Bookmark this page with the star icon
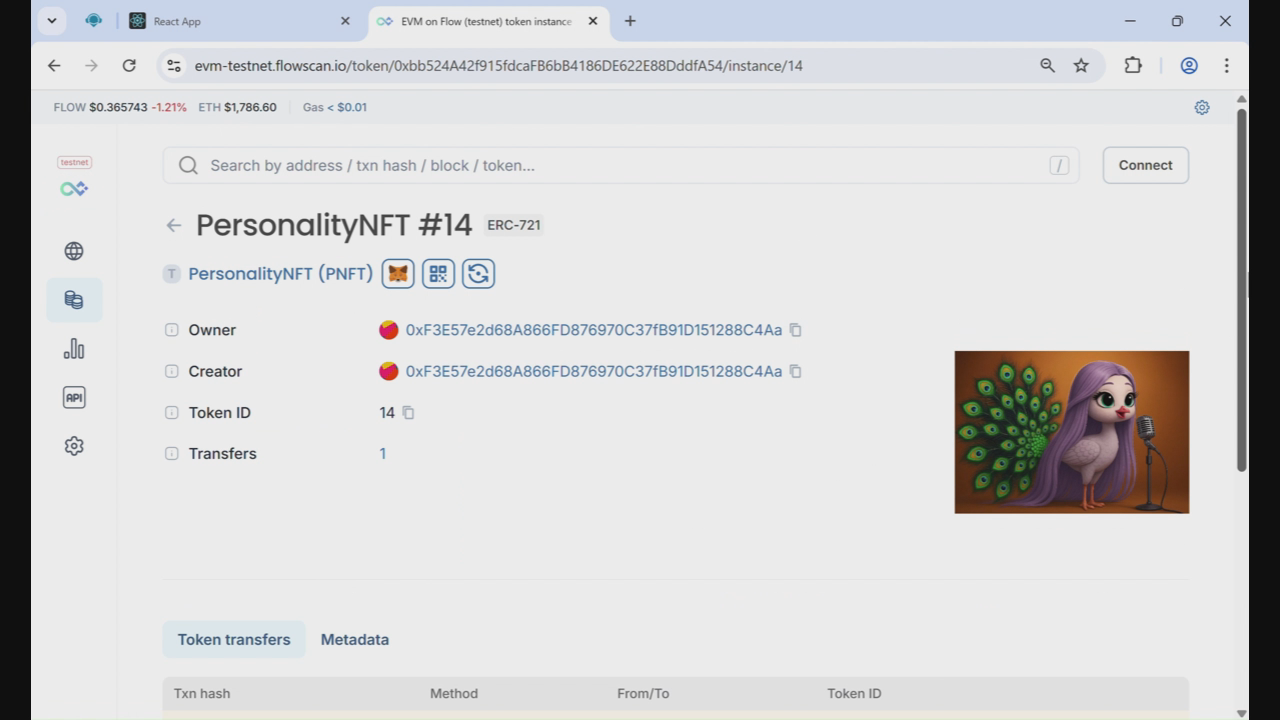Image resolution: width=1280 pixels, height=720 pixels. click(x=1081, y=65)
